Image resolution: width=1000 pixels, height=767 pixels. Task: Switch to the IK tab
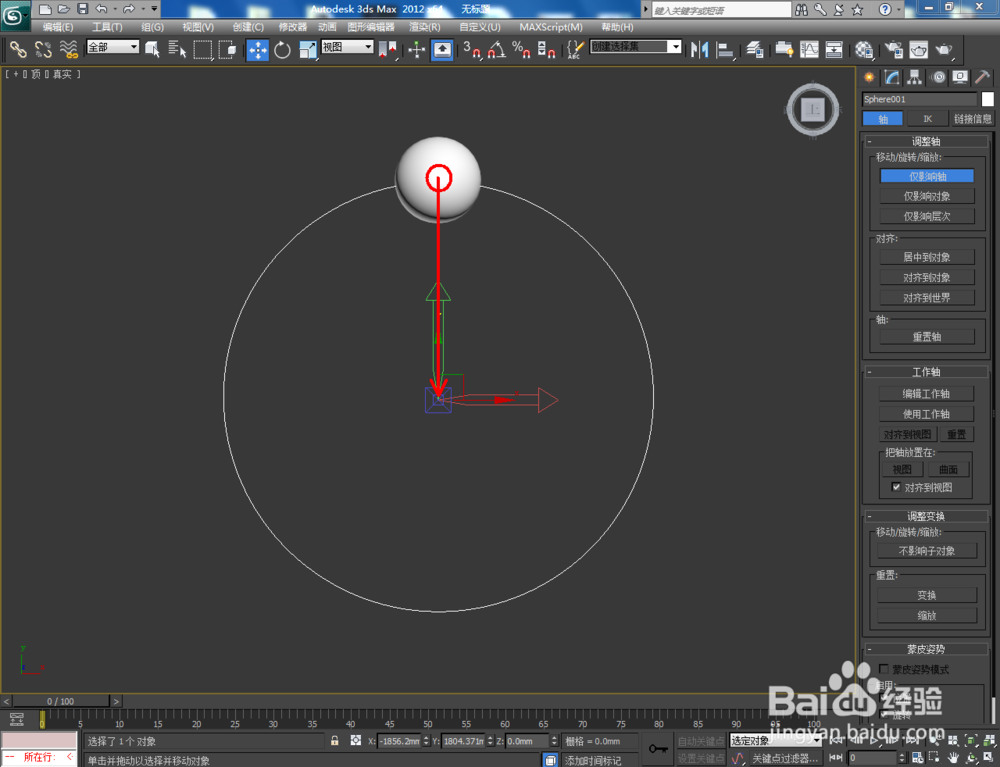coord(927,118)
